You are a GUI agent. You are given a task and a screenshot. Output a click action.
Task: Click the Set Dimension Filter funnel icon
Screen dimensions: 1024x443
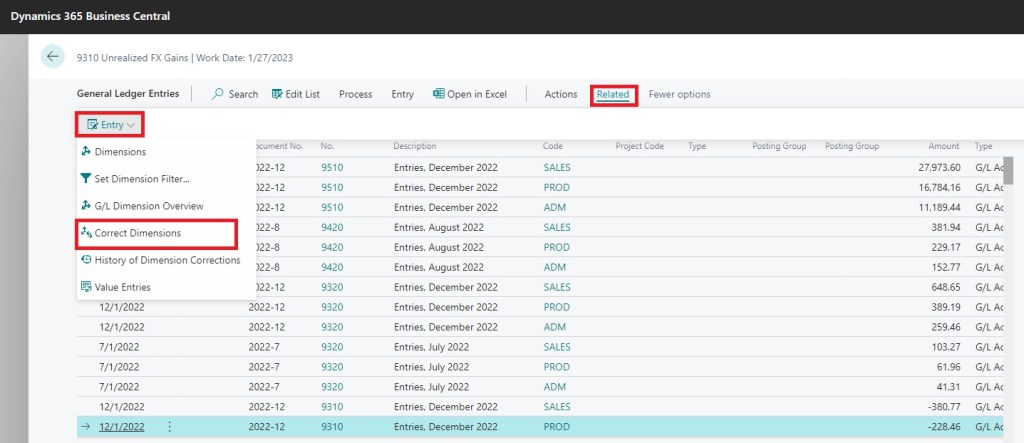[86, 179]
